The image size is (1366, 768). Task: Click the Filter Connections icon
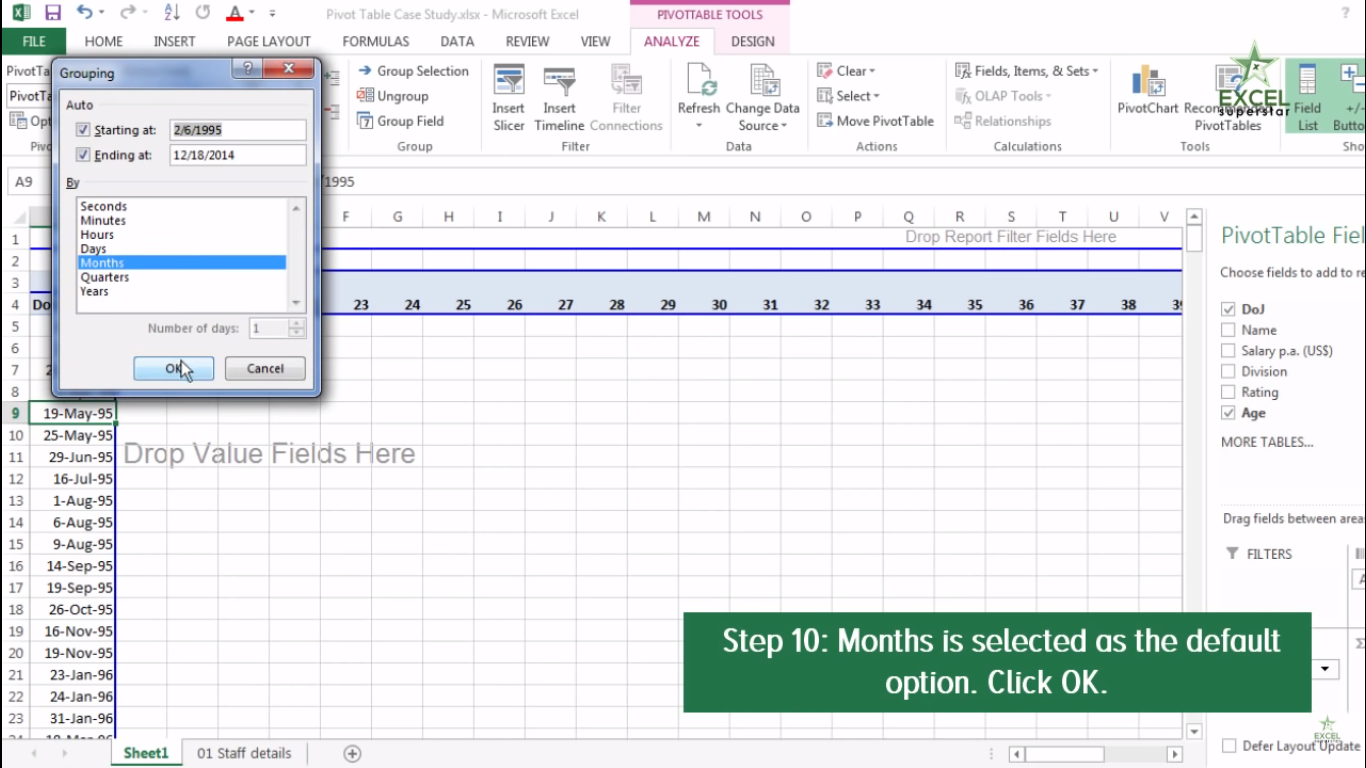tap(626, 81)
